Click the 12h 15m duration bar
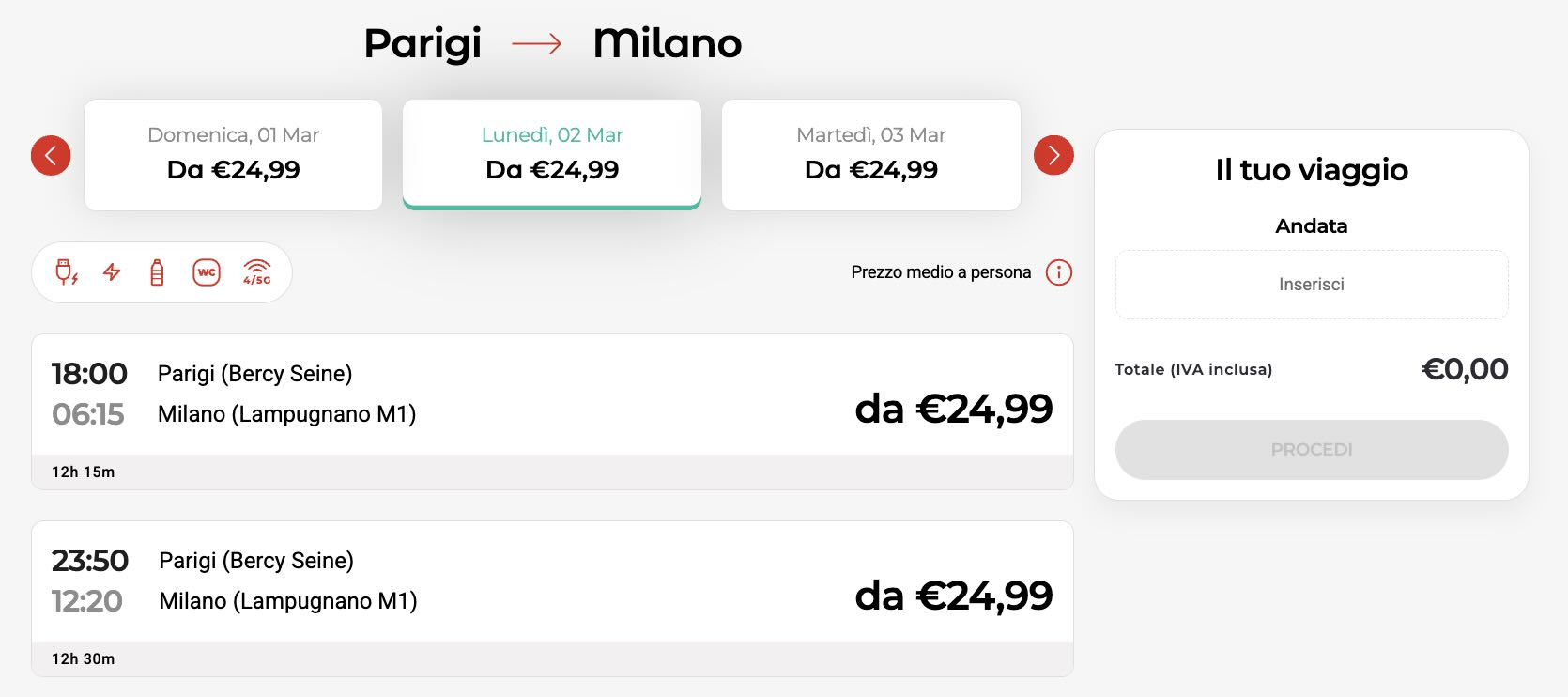This screenshot has height=697, width=1568. click(552, 472)
